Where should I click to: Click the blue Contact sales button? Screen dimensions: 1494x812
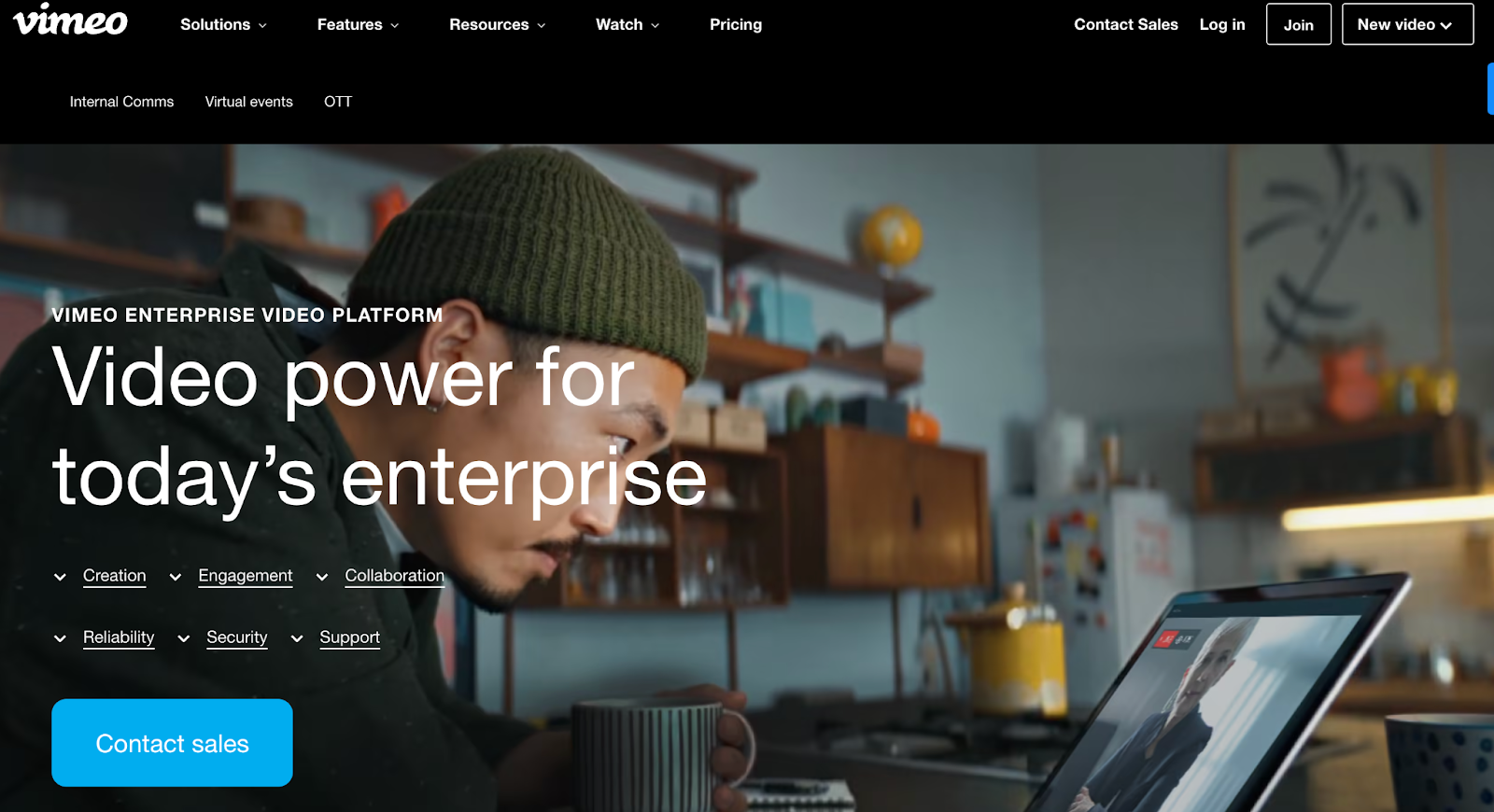172,743
